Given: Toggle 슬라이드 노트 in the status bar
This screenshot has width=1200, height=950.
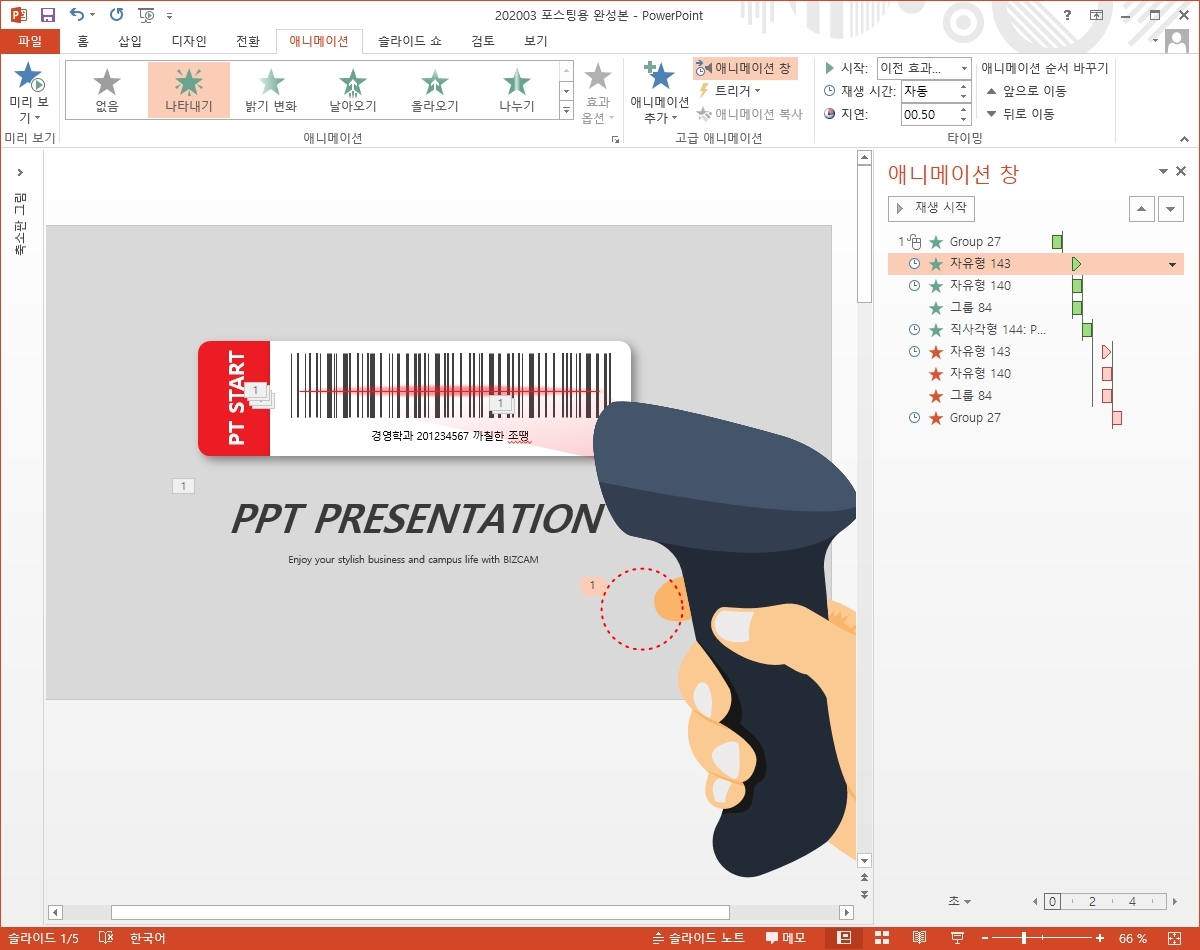Looking at the screenshot, I should point(698,938).
